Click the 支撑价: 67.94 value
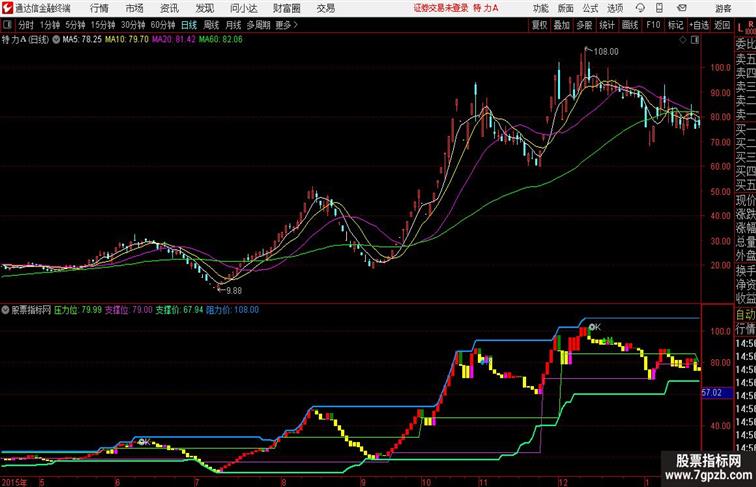Screen dimensions: 756x487 (x=179, y=310)
